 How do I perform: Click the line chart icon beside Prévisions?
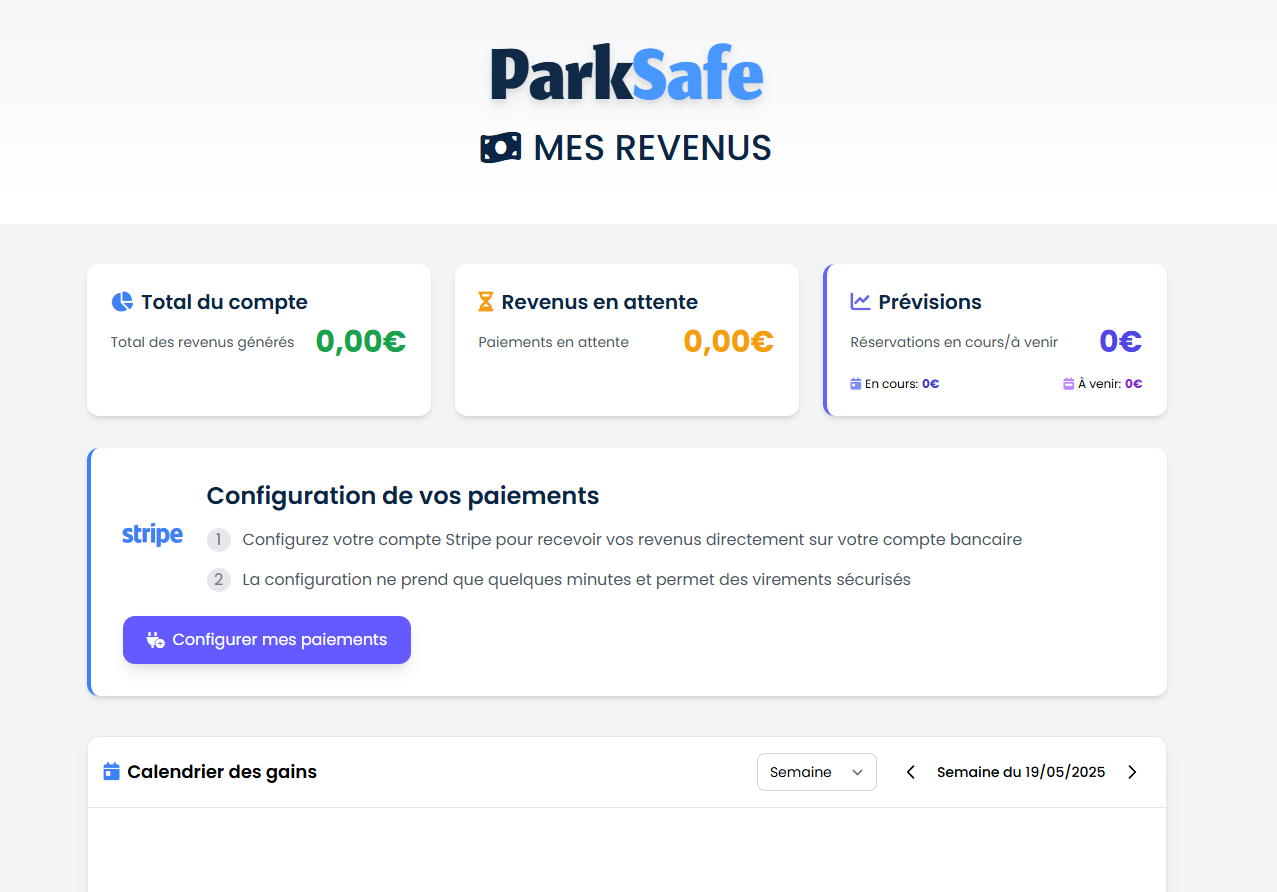click(860, 302)
